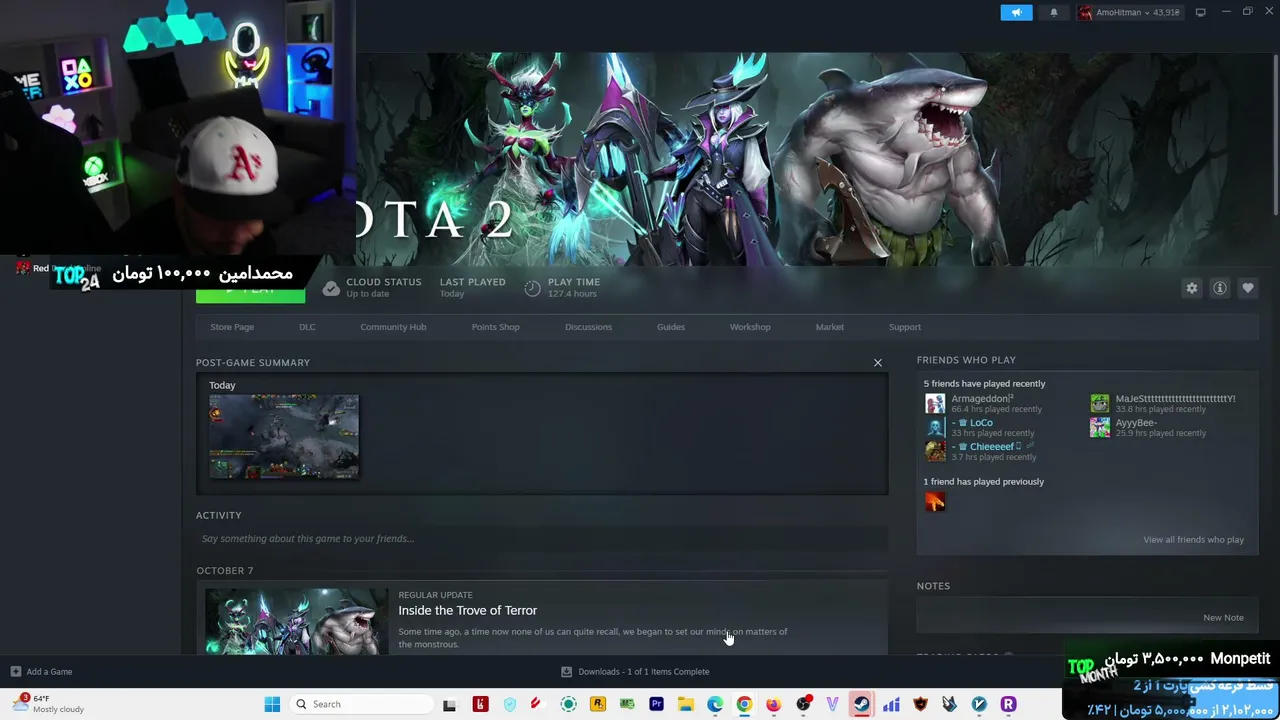The image size is (1280, 720).
Task: Open Dota 2 cloud status icon
Action: [x=331, y=288]
